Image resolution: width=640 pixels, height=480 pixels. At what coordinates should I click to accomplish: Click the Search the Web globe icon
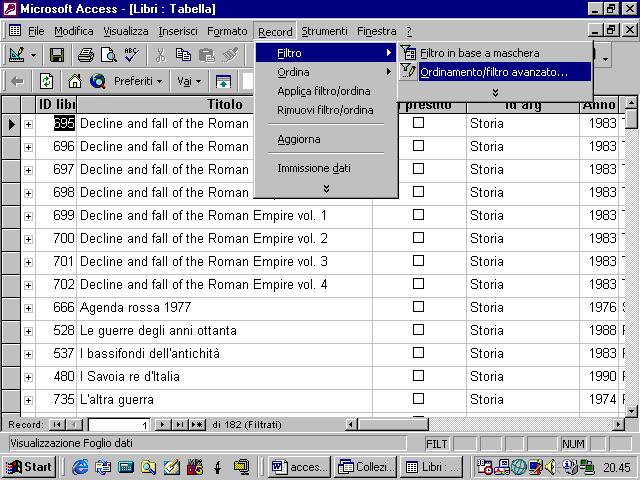[x=98, y=81]
